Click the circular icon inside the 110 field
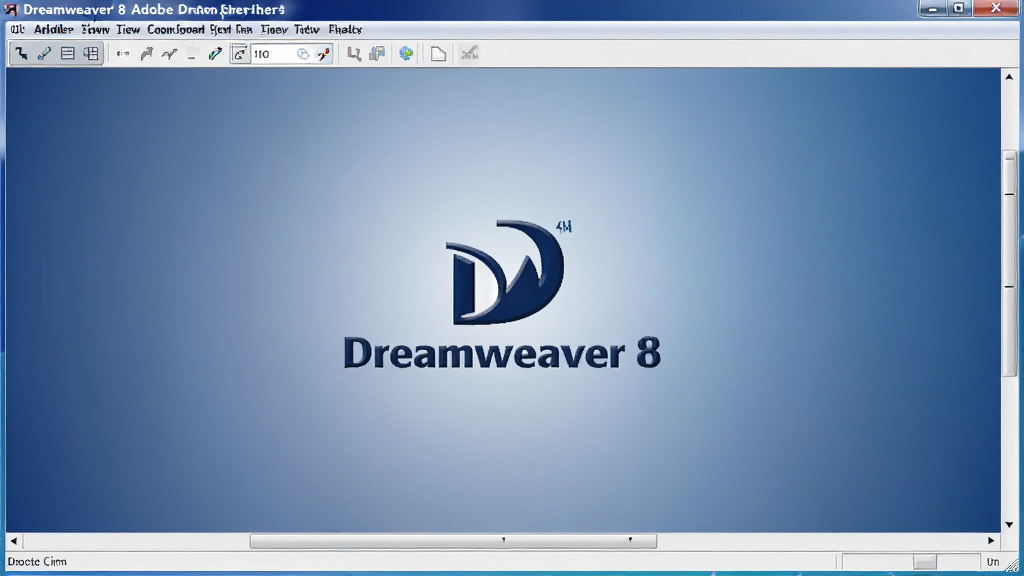 [303, 54]
